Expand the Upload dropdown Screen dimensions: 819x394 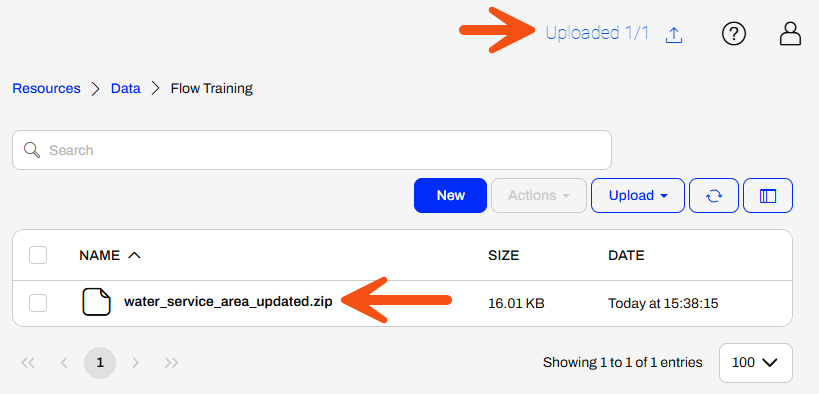pyautogui.click(x=638, y=195)
